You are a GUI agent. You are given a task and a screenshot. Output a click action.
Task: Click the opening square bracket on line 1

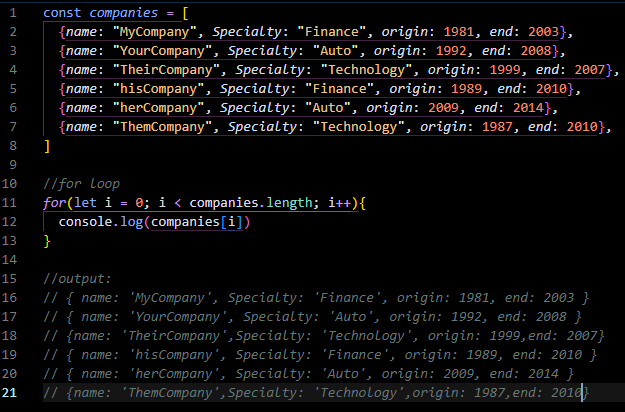(185, 13)
